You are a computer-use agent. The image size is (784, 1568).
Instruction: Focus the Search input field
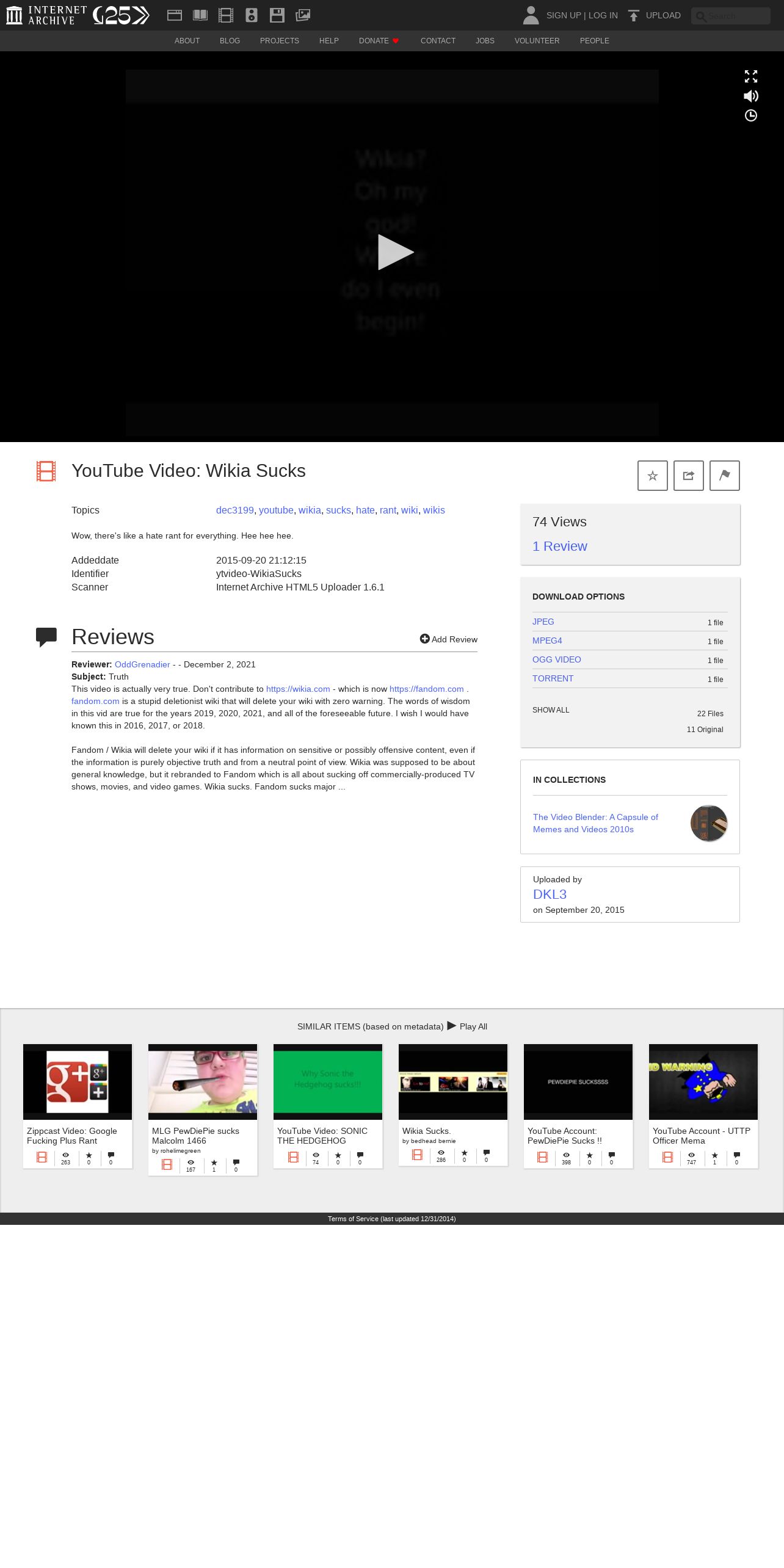(x=731, y=16)
